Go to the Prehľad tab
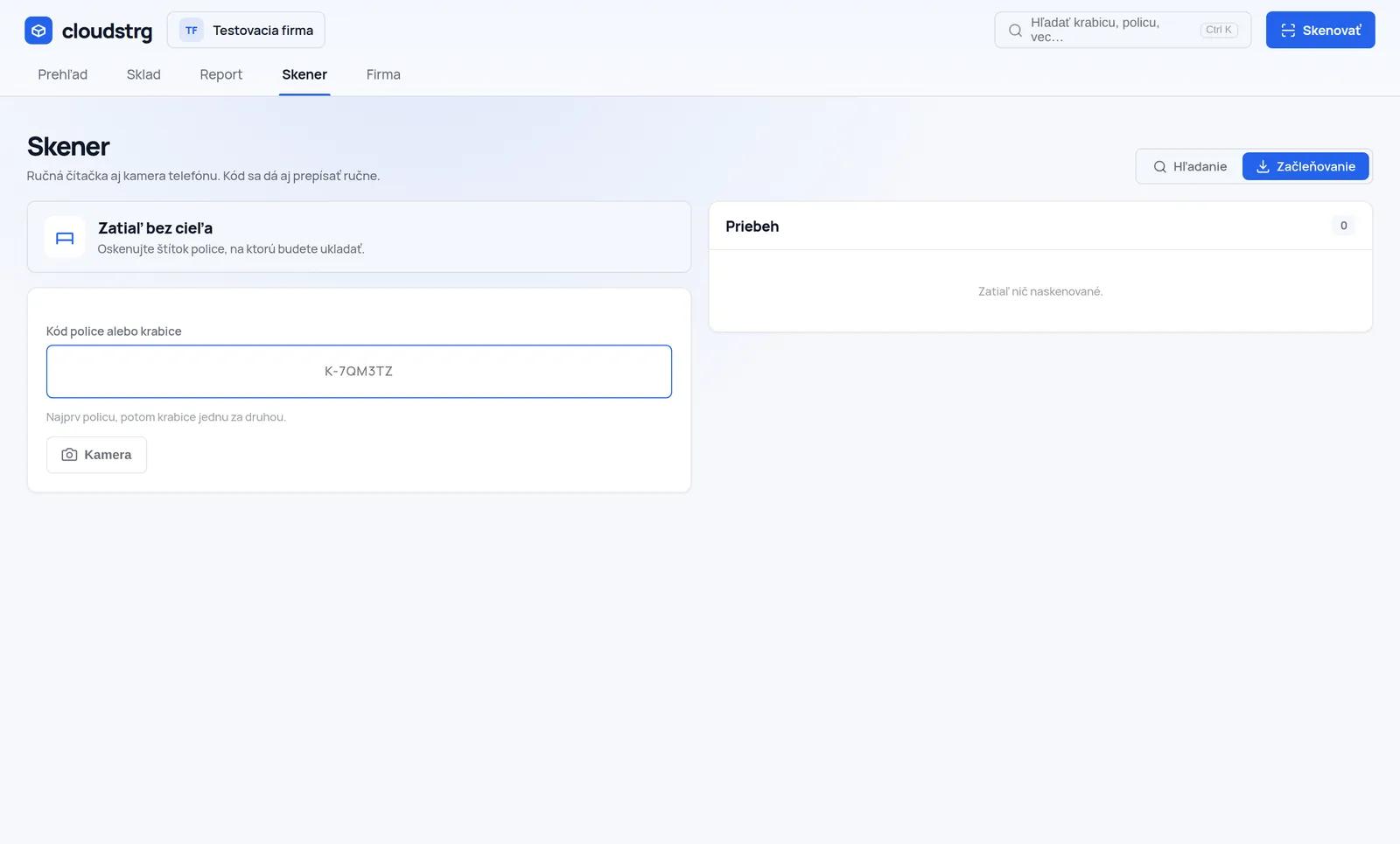Image resolution: width=1400 pixels, height=844 pixels. (63, 74)
